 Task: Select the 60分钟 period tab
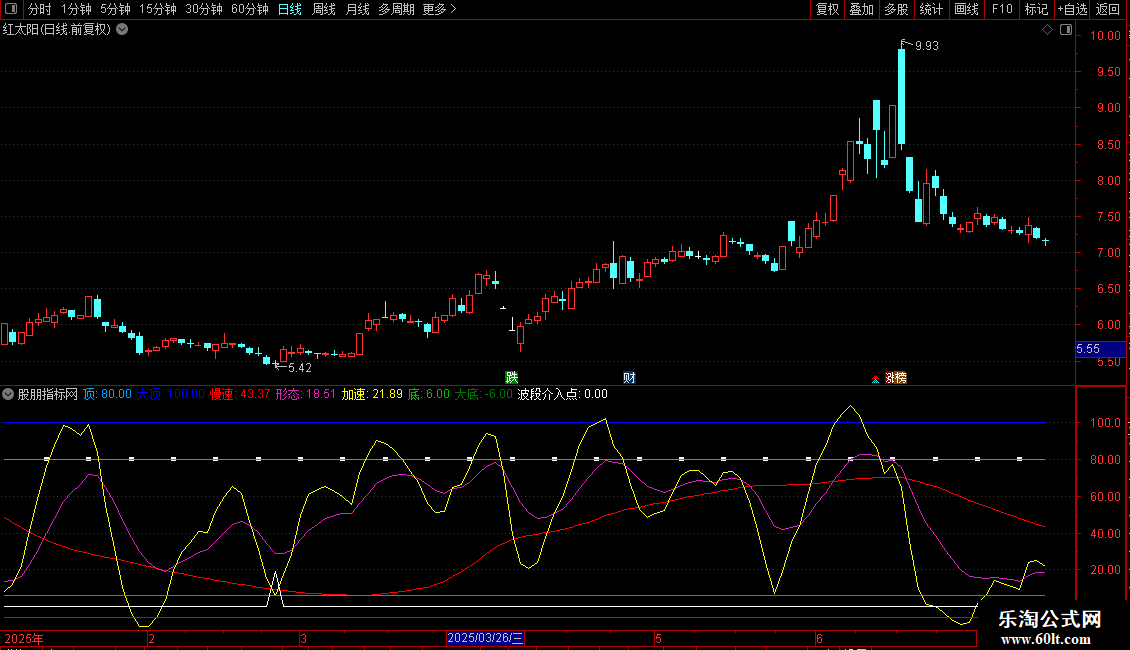[x=249, y=9]
